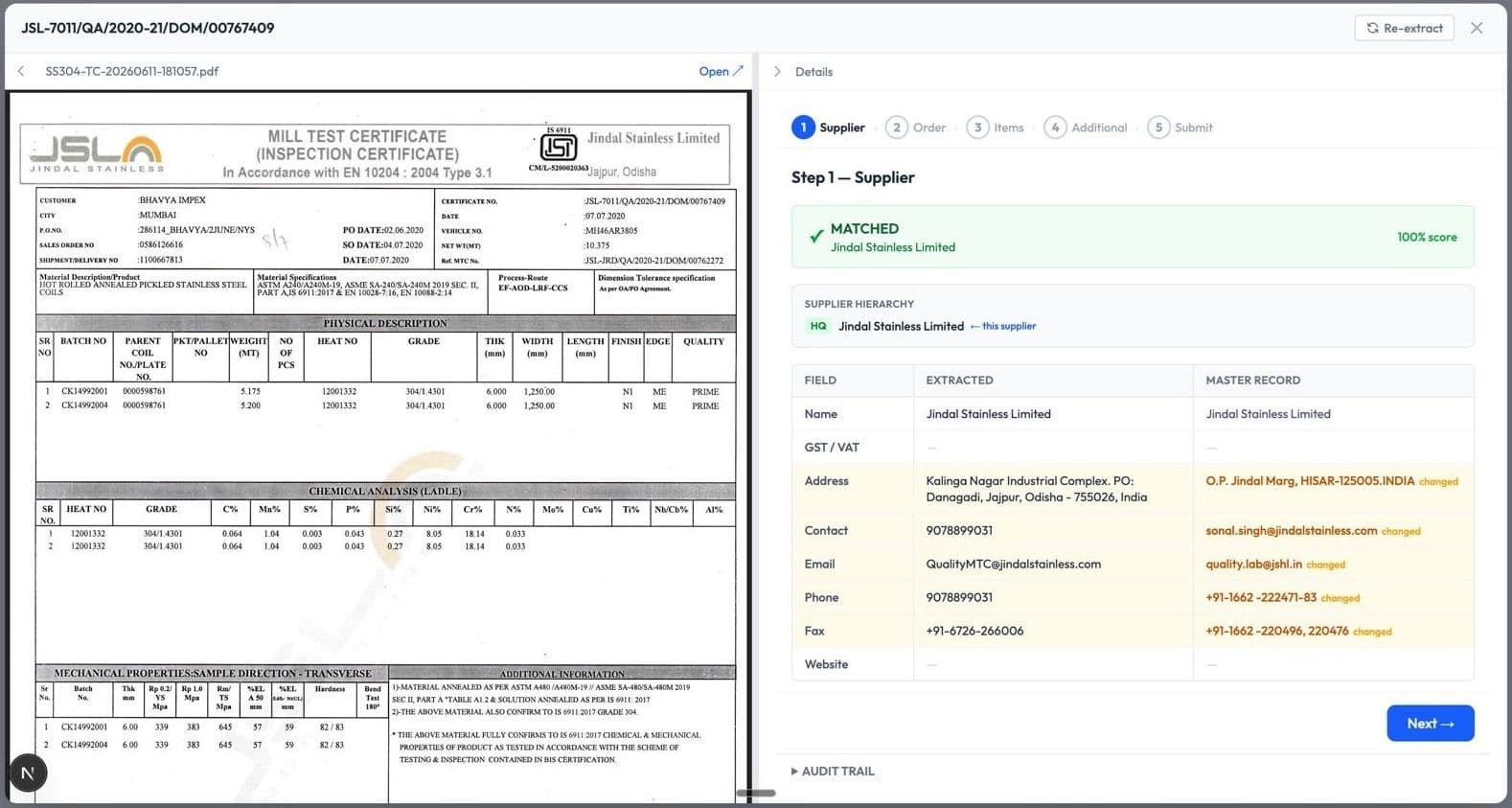Click the SS304-TC-20260611-181057.pdf filename
The height and width of the screenshot is (808, 1512).
132,71
